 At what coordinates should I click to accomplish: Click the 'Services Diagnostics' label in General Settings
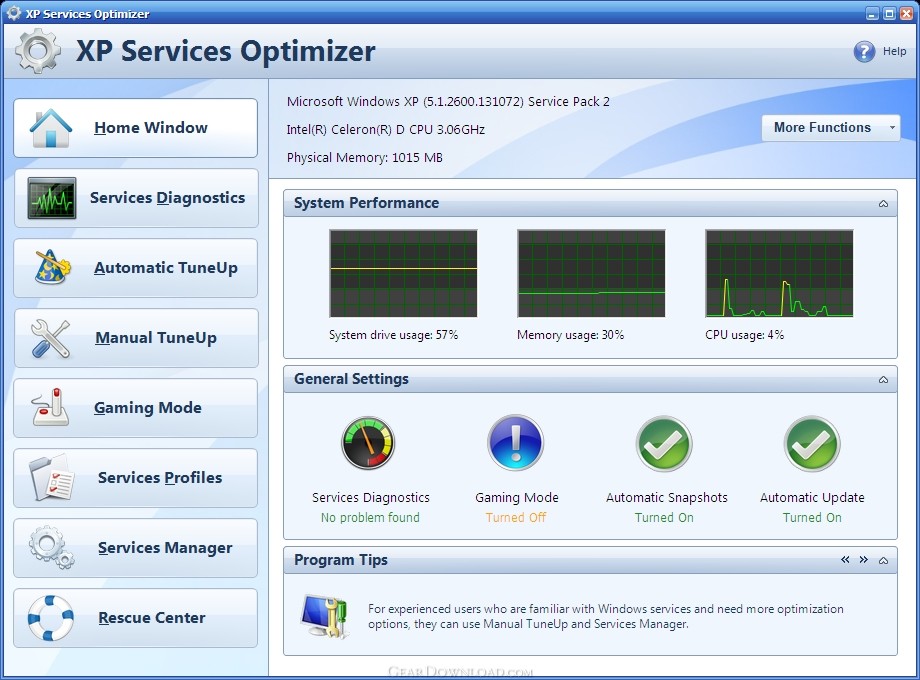[371, 498]
